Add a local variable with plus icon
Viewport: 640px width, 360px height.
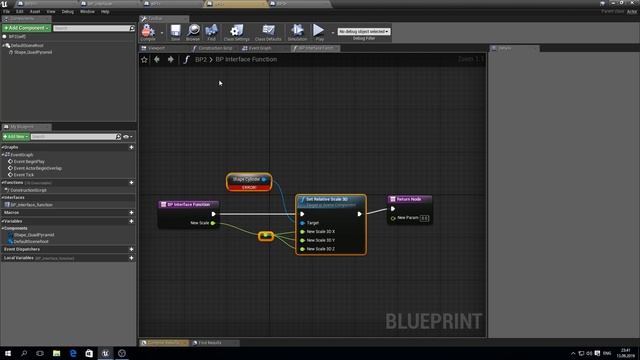pyautogui.click(x=131, y=258)
